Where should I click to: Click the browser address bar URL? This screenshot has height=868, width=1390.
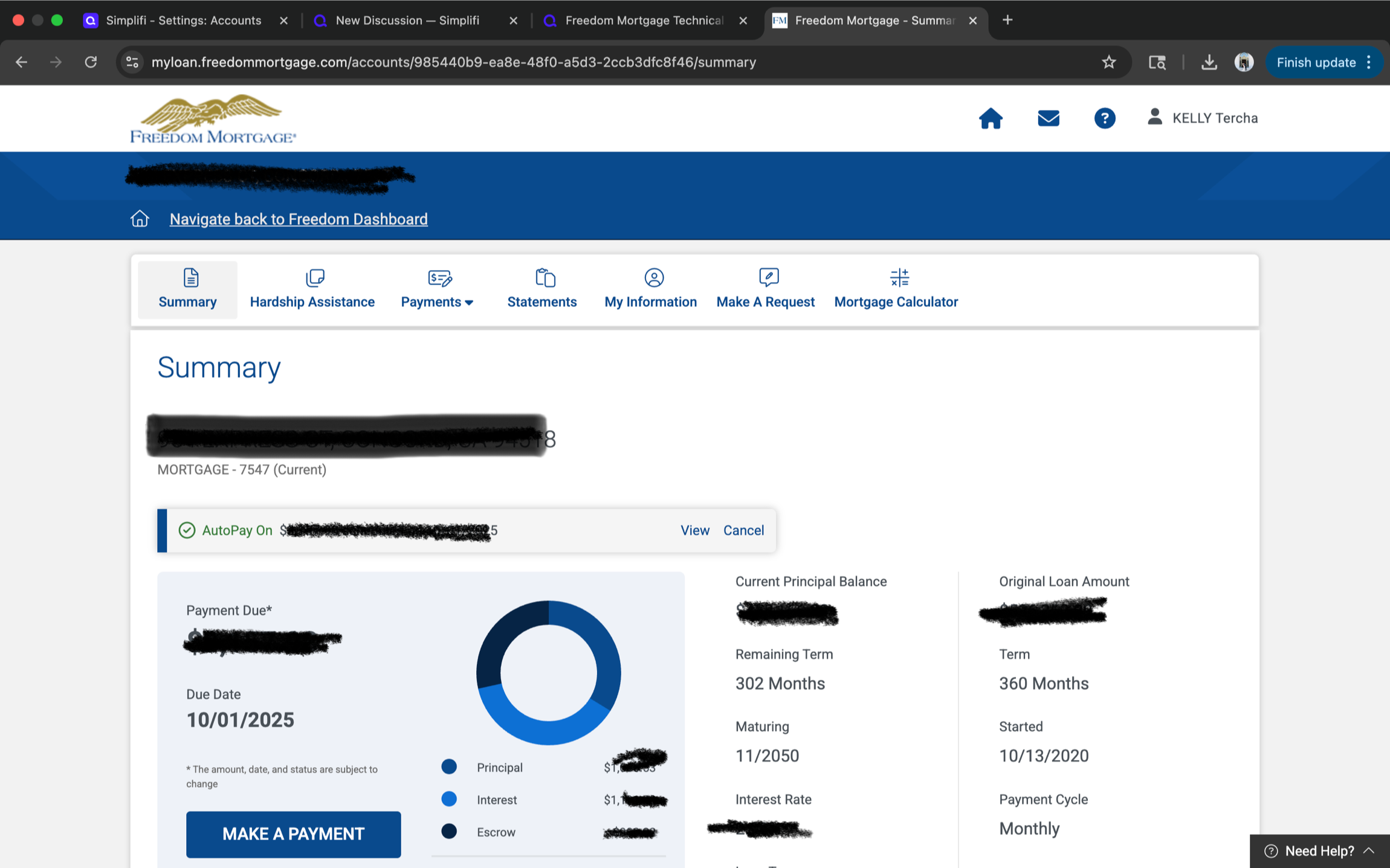pyautogui.click(x=453, y=62)
